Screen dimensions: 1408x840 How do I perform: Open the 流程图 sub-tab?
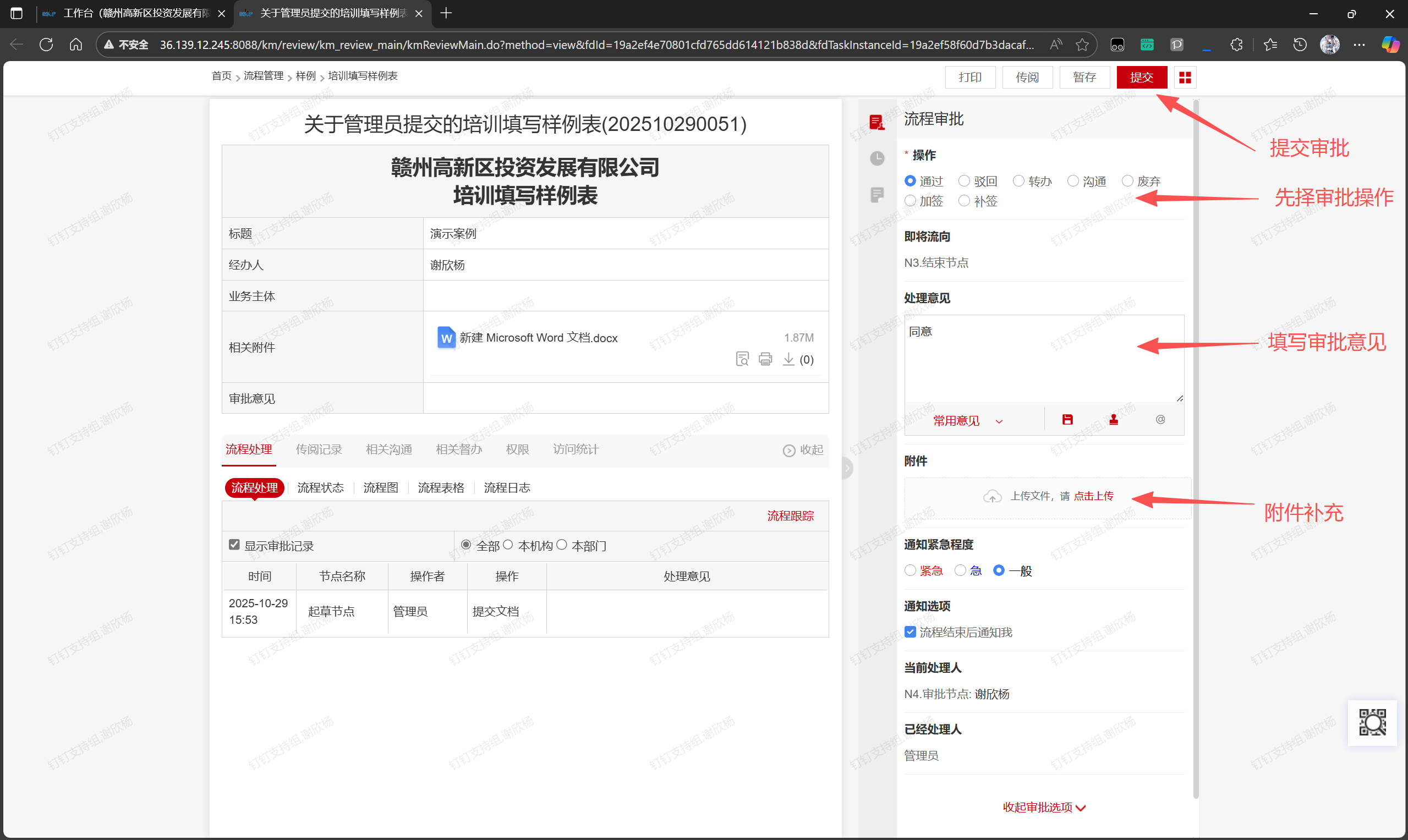[x=380, y=488]
